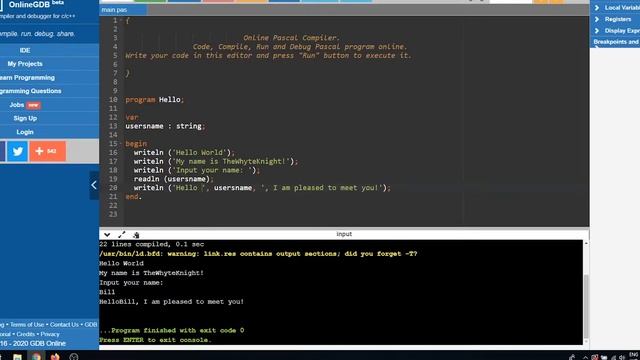Open the Terms of Use link

coord(27,324)
